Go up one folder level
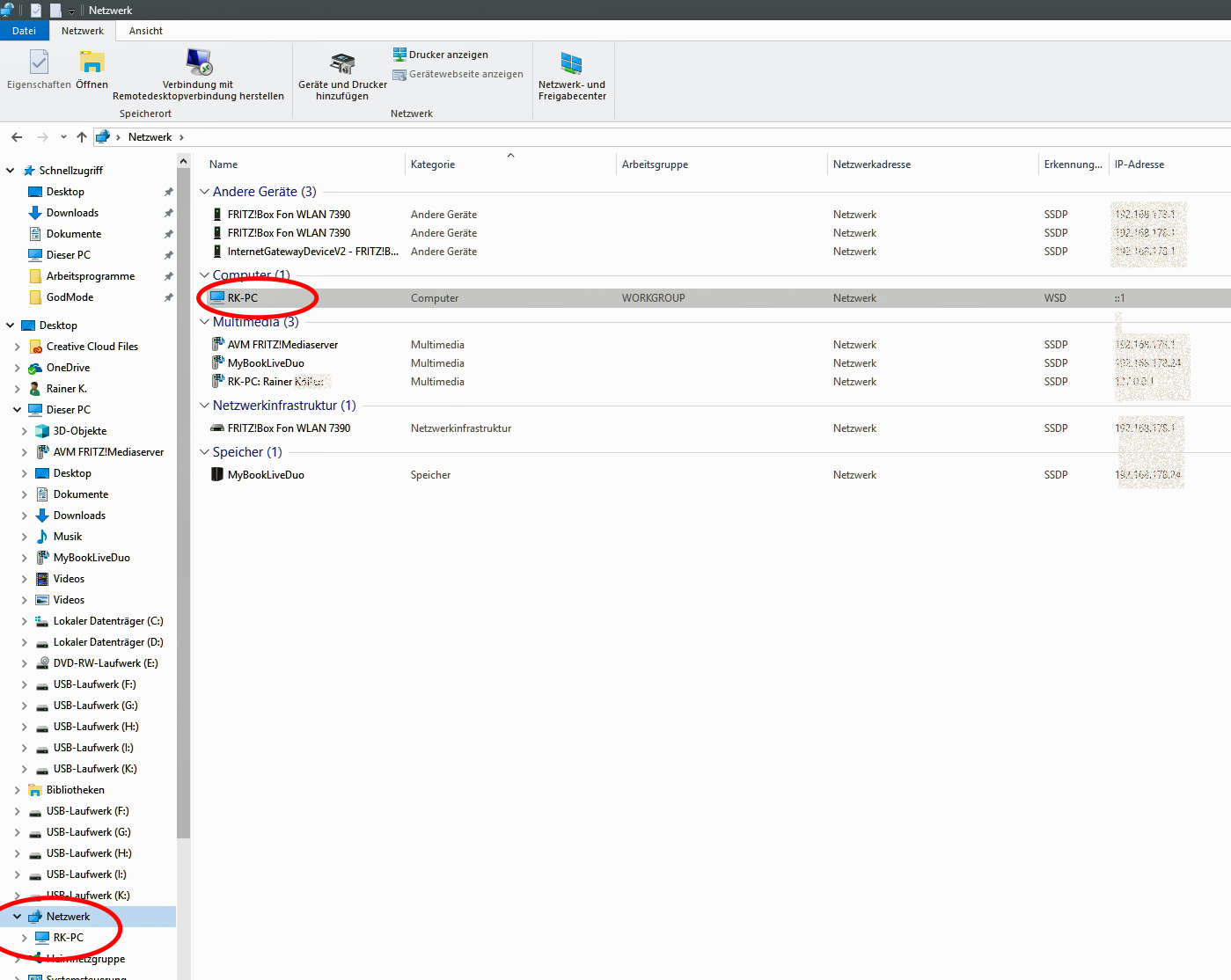Image resolution: width=1231 pixels, height=980 pixels. [82, 137]
